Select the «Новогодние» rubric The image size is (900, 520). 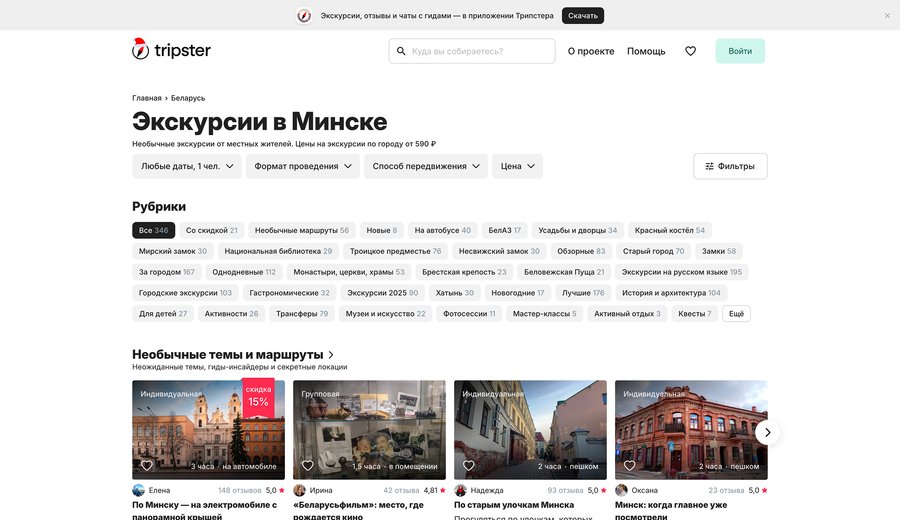(518, 293)
